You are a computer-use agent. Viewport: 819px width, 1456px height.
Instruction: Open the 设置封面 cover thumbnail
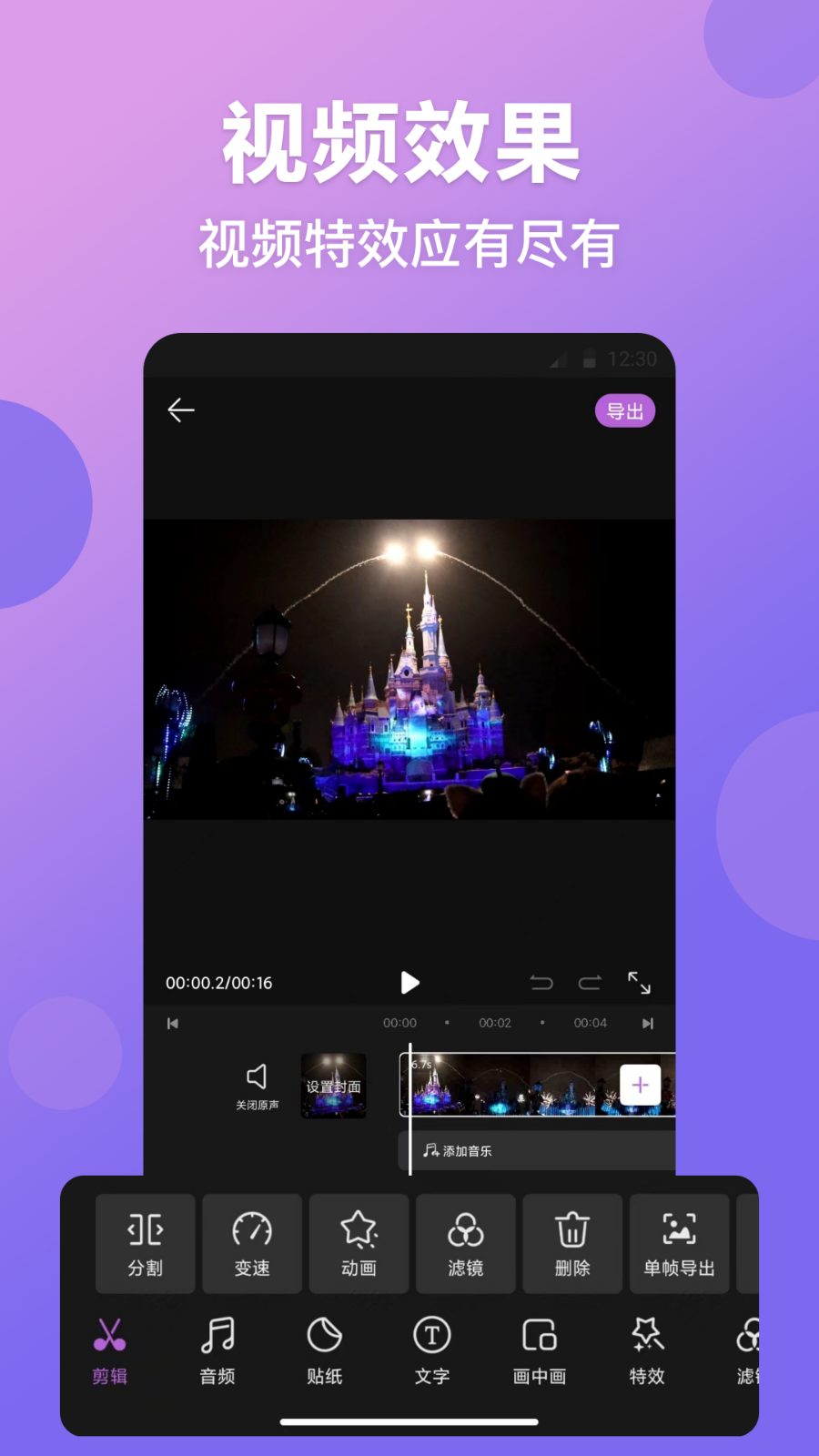pos(334,1086)
